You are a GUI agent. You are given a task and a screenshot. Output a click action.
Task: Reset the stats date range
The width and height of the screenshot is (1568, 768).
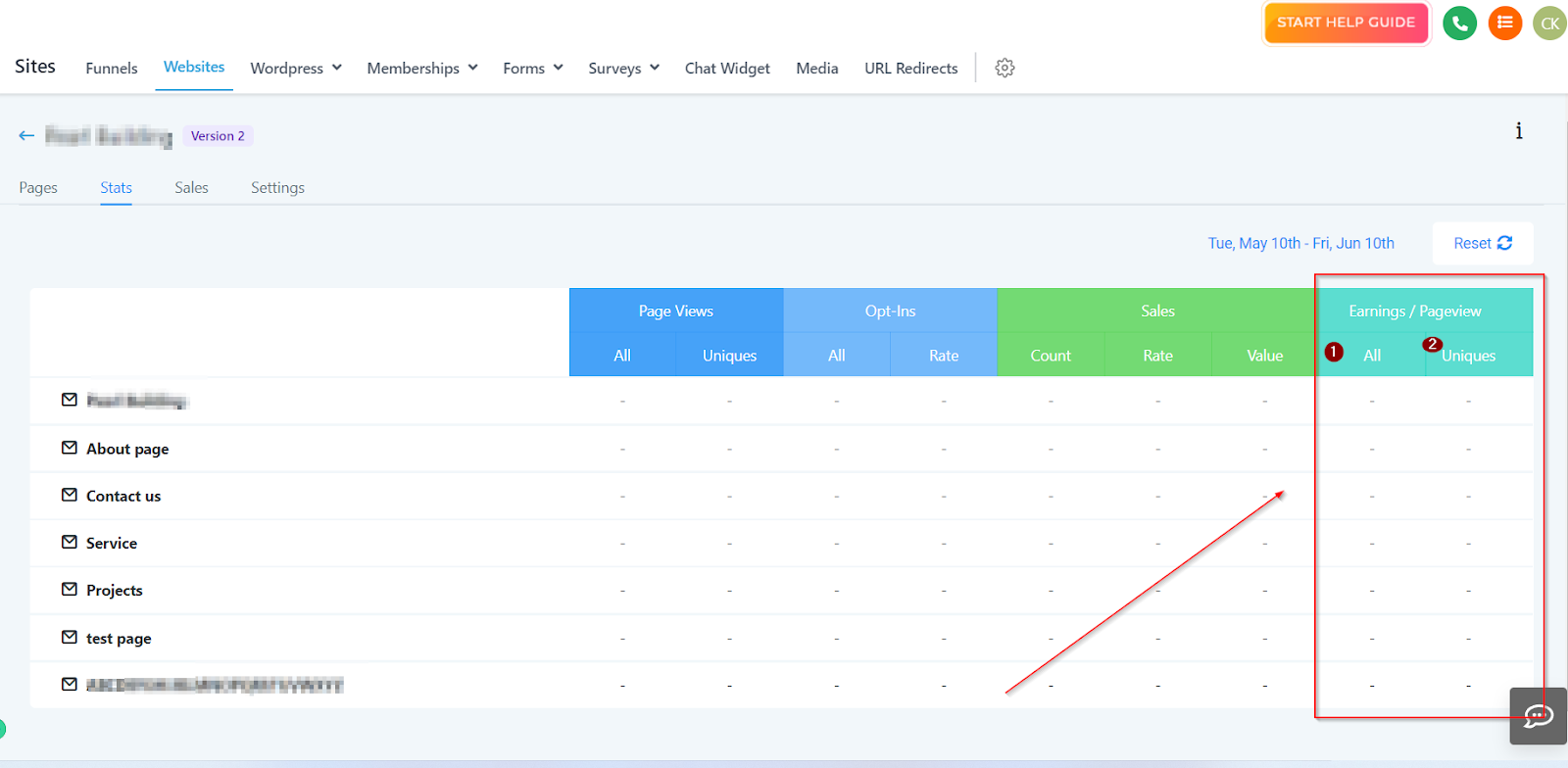(x=1483, y=243)
